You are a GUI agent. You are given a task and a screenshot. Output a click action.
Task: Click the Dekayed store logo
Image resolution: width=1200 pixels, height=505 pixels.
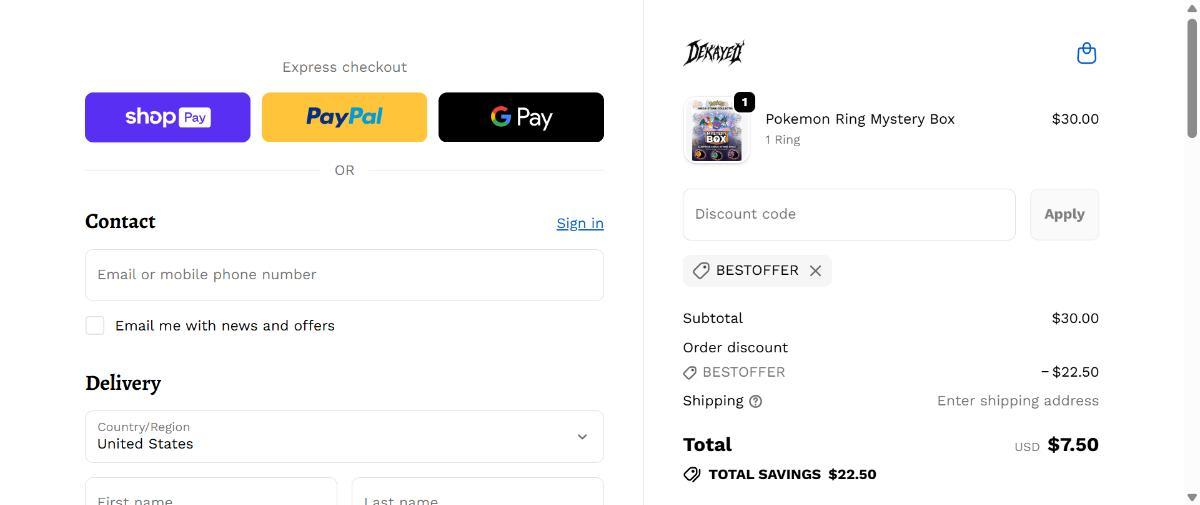(713, 53)
